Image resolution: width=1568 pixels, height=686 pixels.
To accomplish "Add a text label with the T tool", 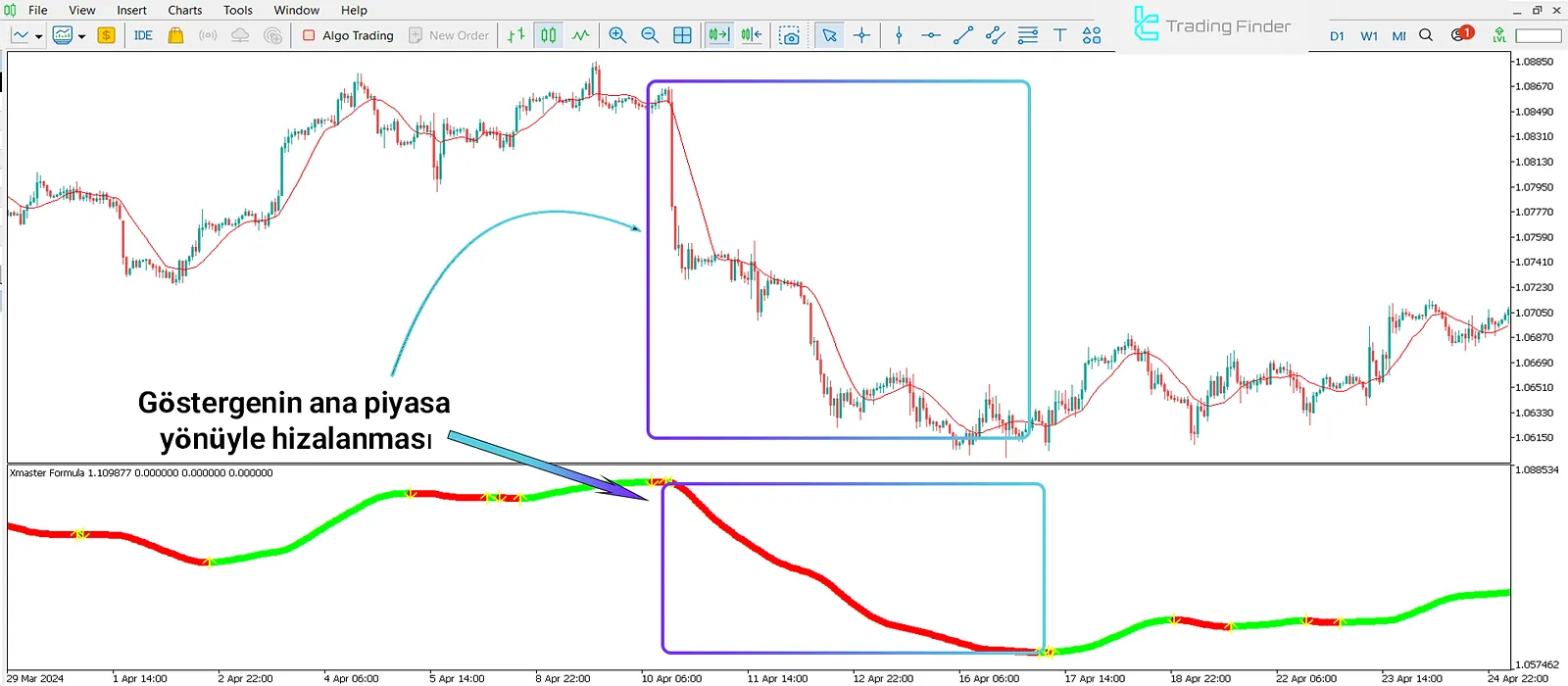I will (x=1059, y=35).
